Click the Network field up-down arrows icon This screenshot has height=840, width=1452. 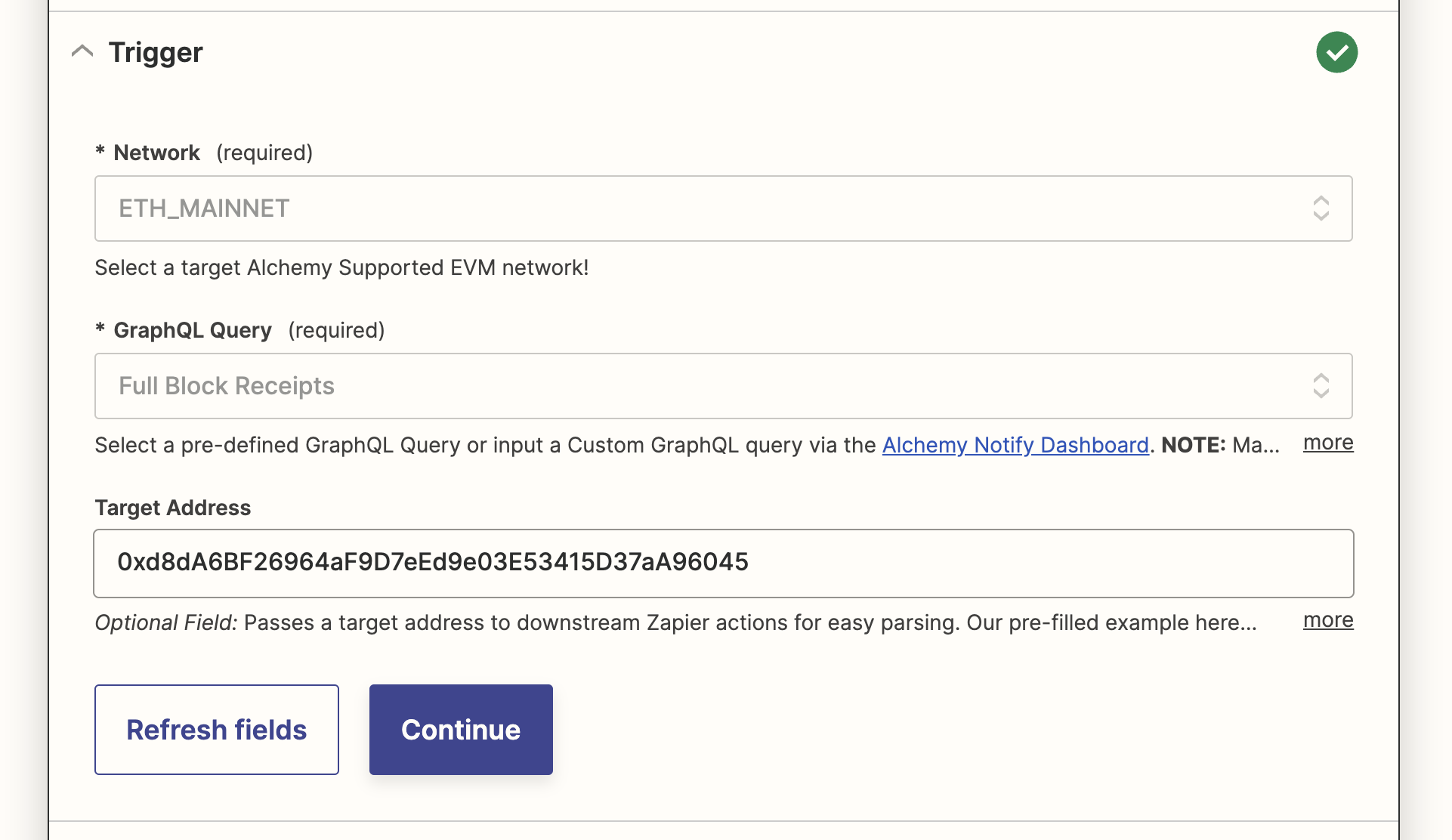coord(1321,208)
